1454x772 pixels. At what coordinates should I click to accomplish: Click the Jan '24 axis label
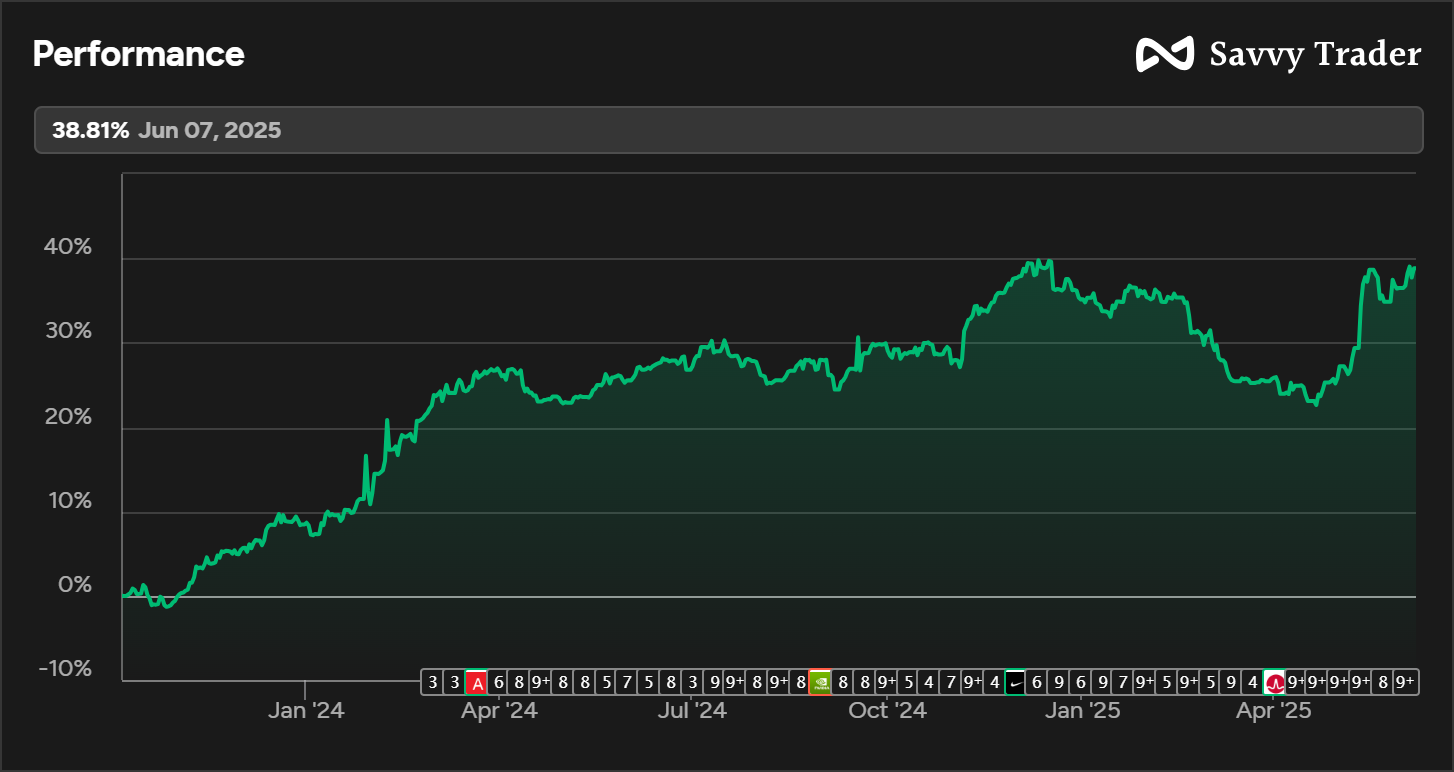pos(306,711)
